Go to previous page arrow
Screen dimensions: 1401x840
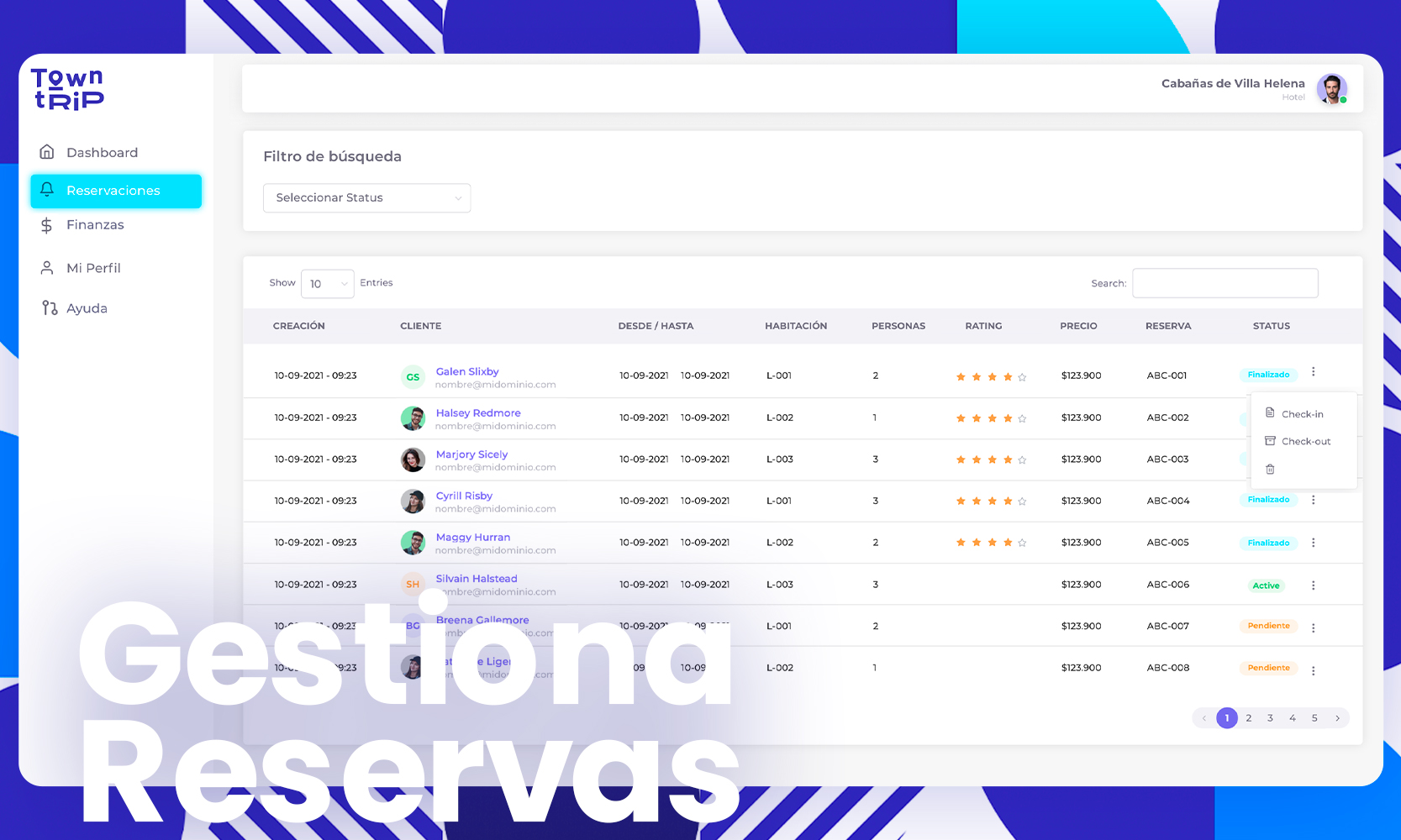click(1204, 718)
